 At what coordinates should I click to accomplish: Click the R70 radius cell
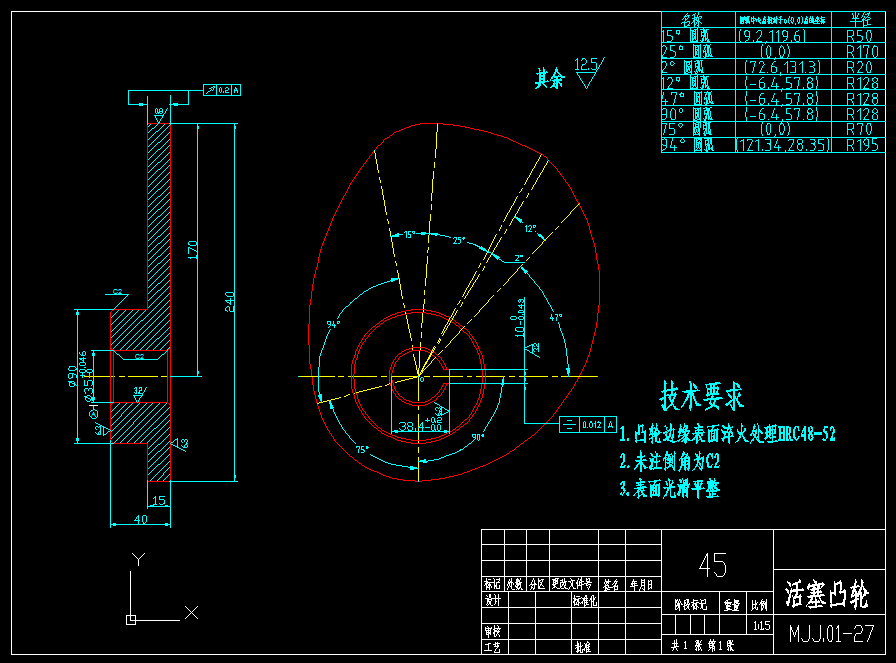858,129
